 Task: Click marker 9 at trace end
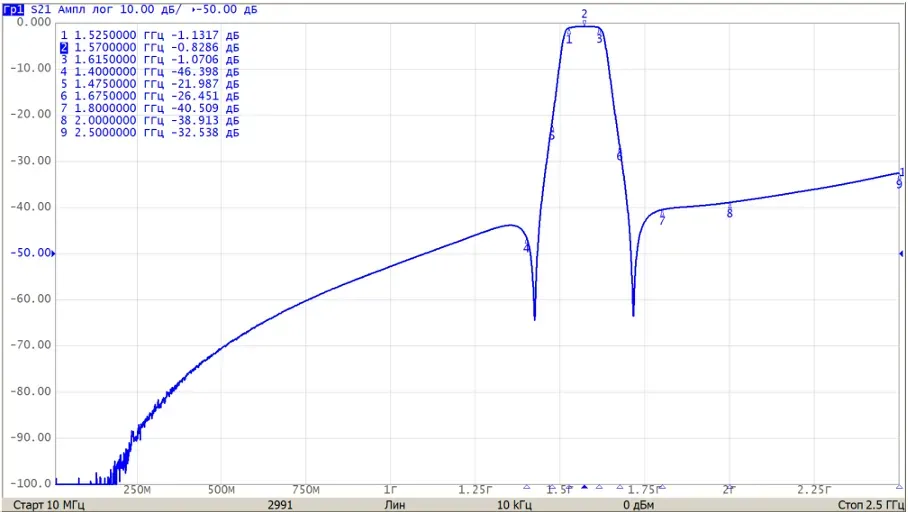(899, 184)
